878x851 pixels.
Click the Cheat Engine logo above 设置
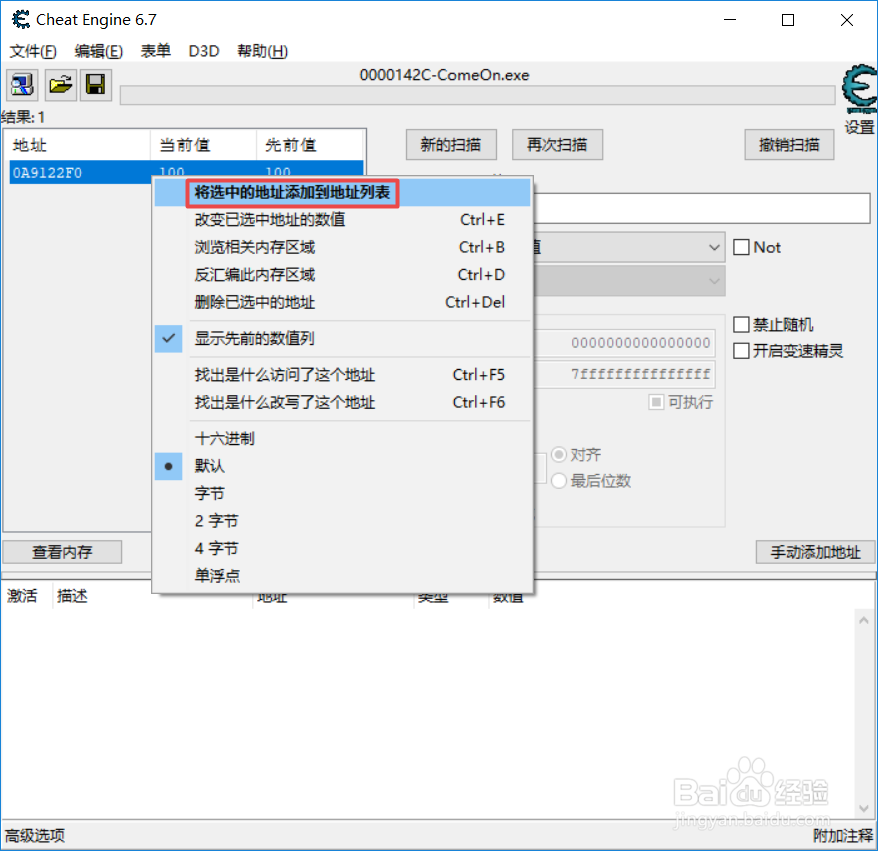click(x=859, y=88)
